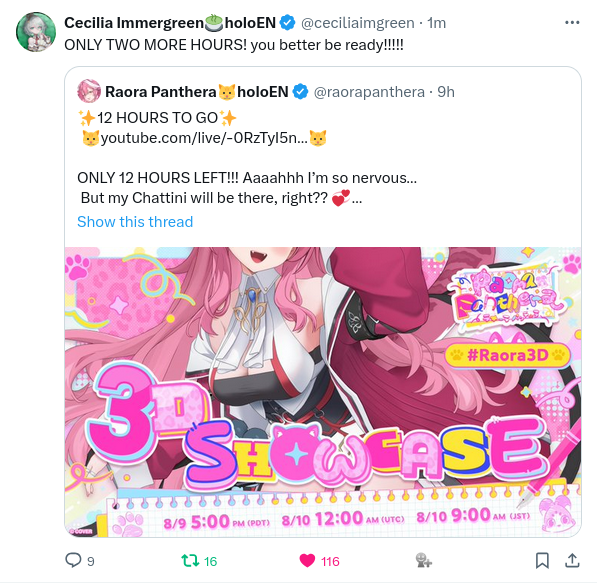The image size is (597, 584).
Task: Open Cecilia Immergreen's profile avatar
Action: 36,32
